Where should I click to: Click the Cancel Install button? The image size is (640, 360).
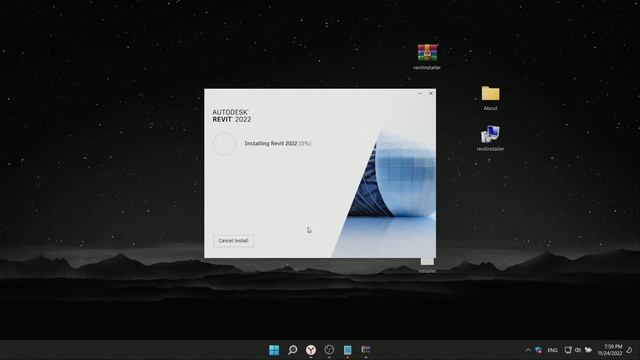pyautogui.click(x=233, y=241)
